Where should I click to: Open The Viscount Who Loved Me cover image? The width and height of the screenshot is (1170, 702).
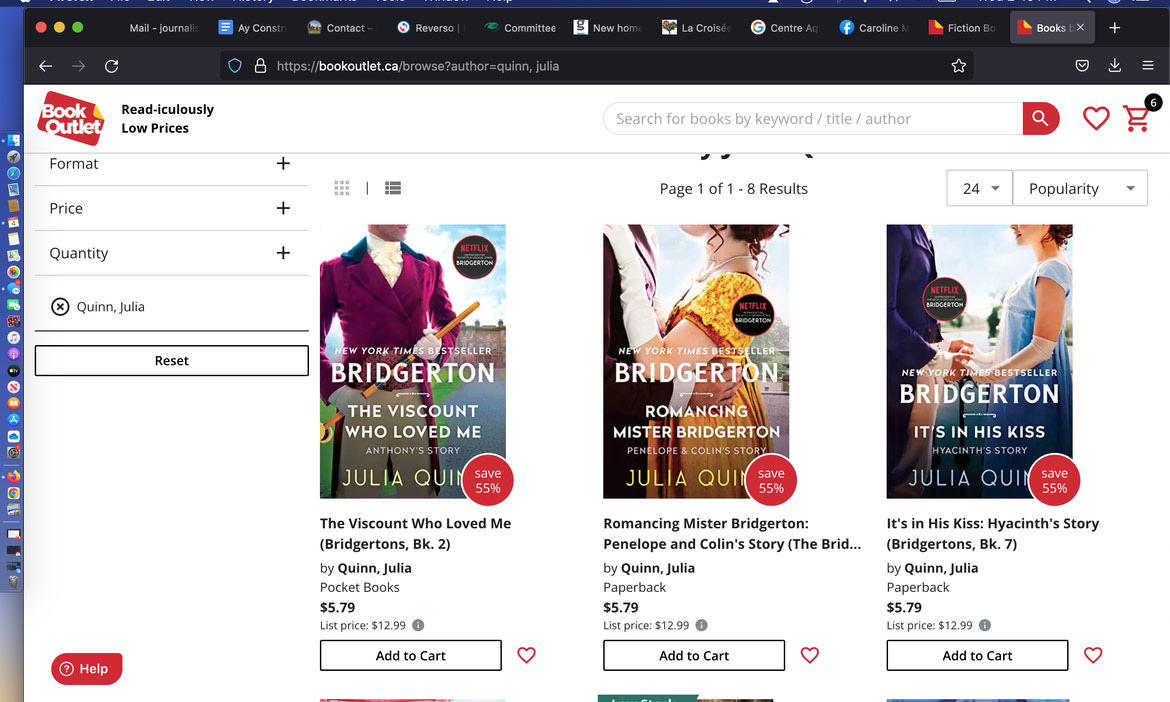[x=413, y=361]
